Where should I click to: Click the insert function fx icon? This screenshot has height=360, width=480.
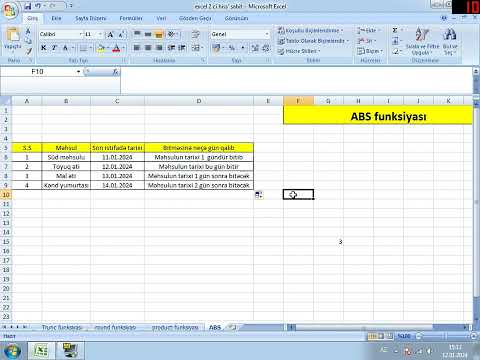click(x=115, y=72)
